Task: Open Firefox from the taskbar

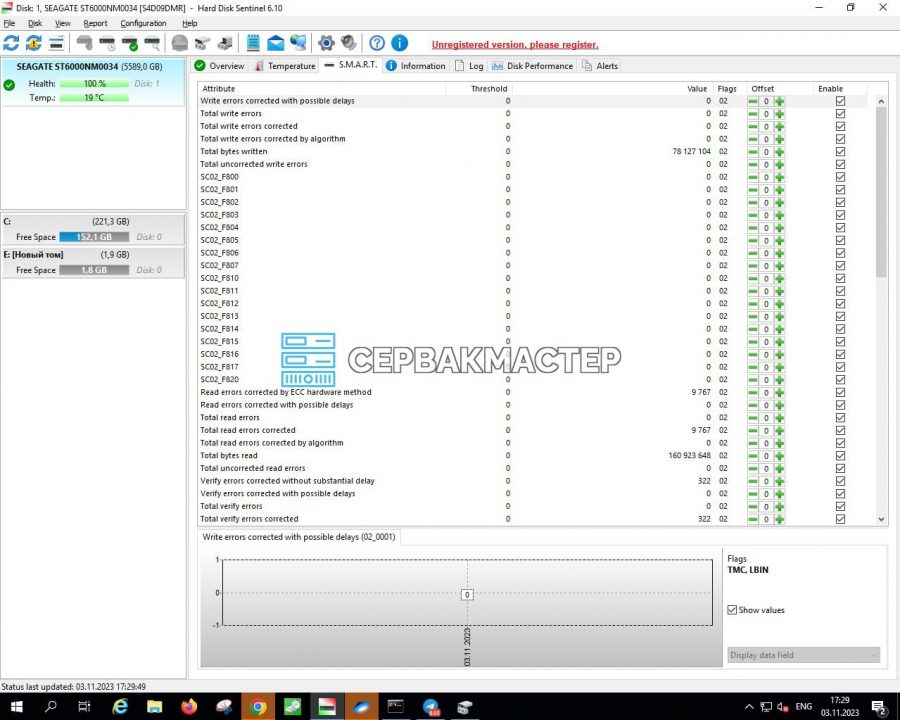Action: click(x=189, y=706)
